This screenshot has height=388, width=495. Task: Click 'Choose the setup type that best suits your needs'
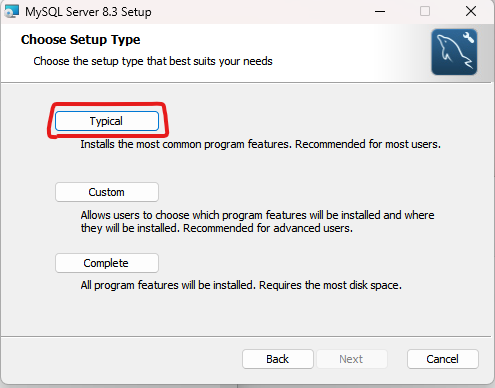point(153,61)
